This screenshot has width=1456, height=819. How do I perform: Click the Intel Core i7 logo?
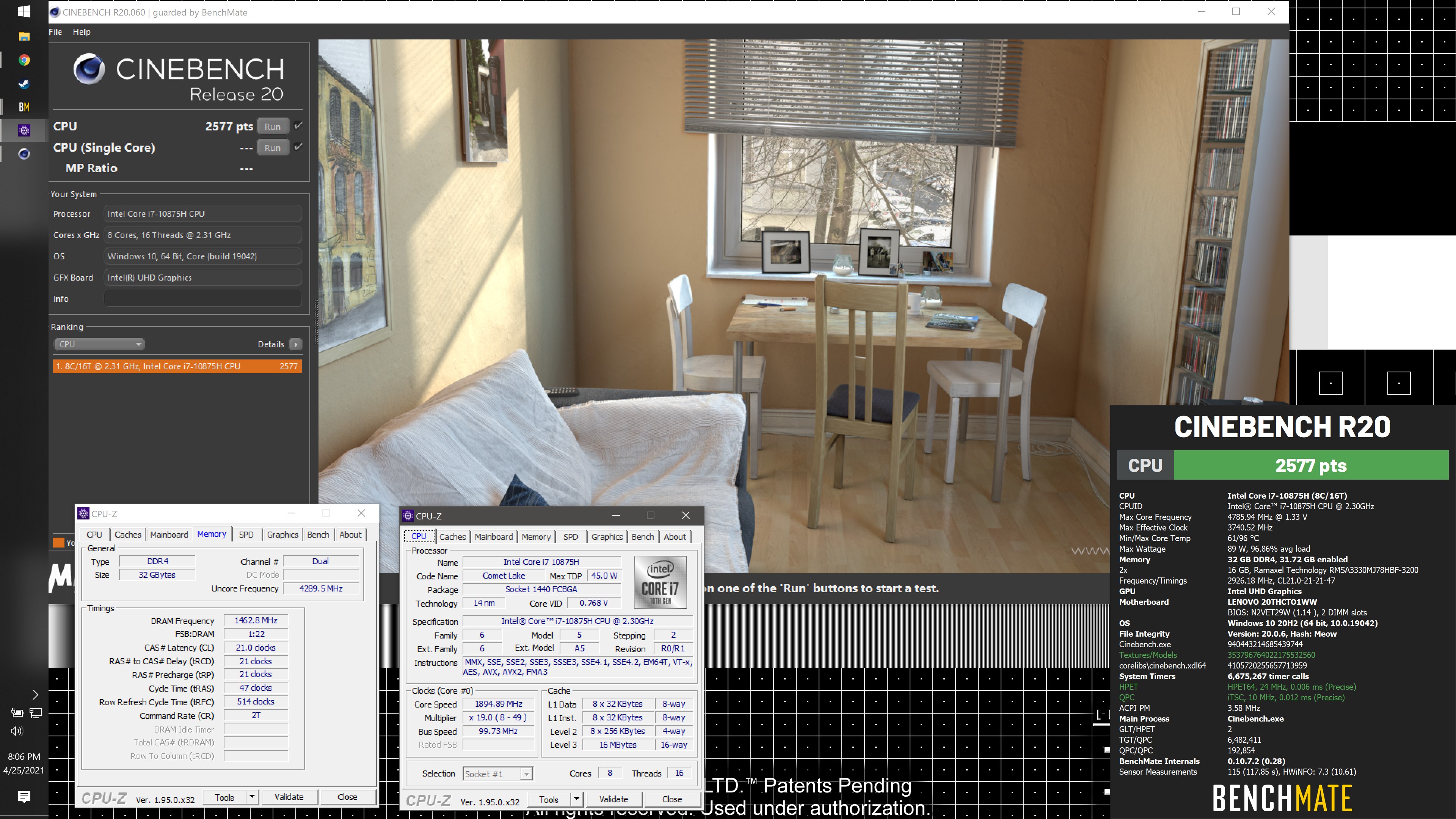coord(660,582)
